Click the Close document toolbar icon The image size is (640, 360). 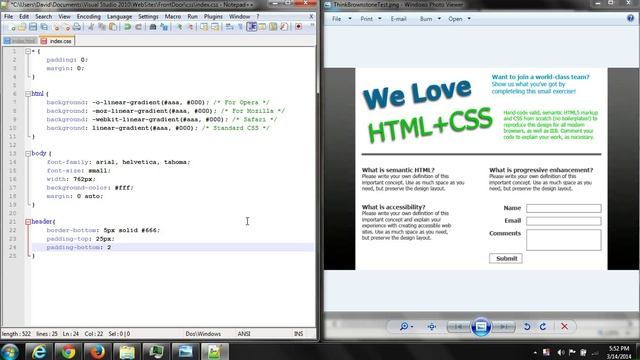pos(56,27)
